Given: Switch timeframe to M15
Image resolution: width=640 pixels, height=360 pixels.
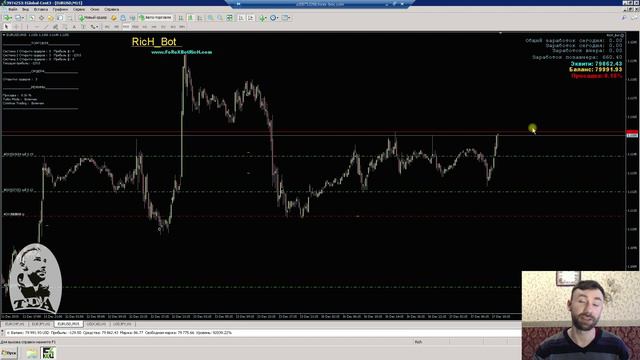Looking at the screenshot, I should (x=127, y=27).
